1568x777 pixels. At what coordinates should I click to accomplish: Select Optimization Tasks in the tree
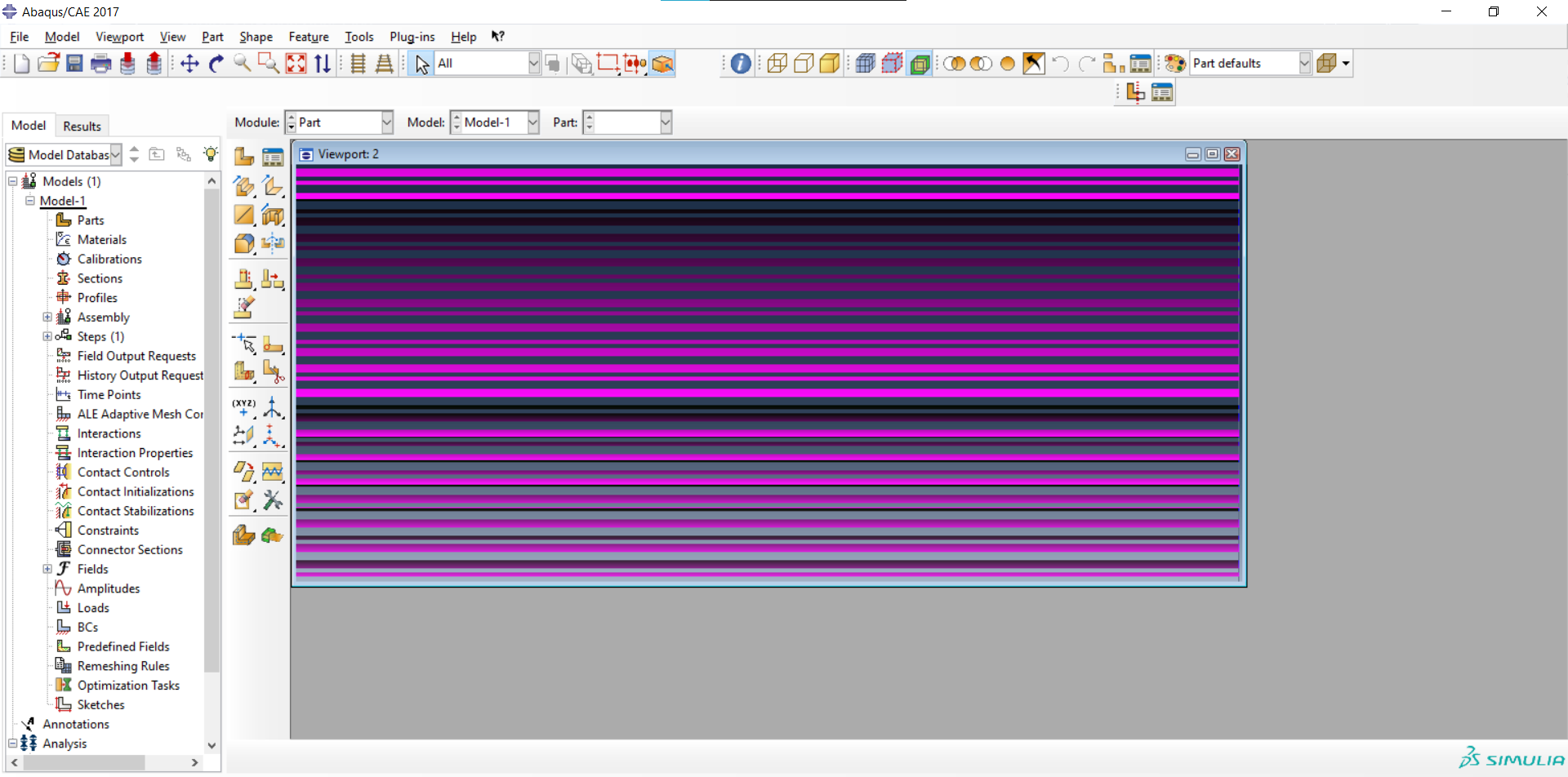tap(128, 686)
